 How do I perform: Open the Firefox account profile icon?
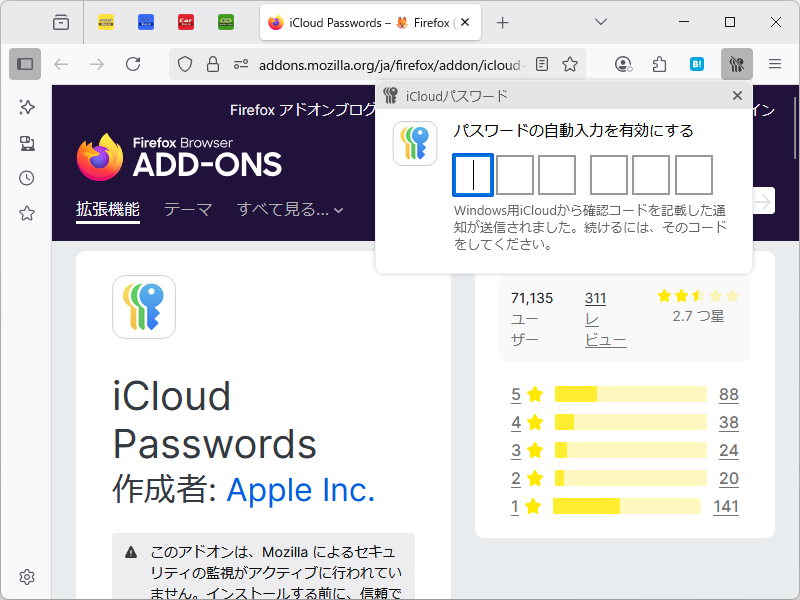[x=622, y=63]
